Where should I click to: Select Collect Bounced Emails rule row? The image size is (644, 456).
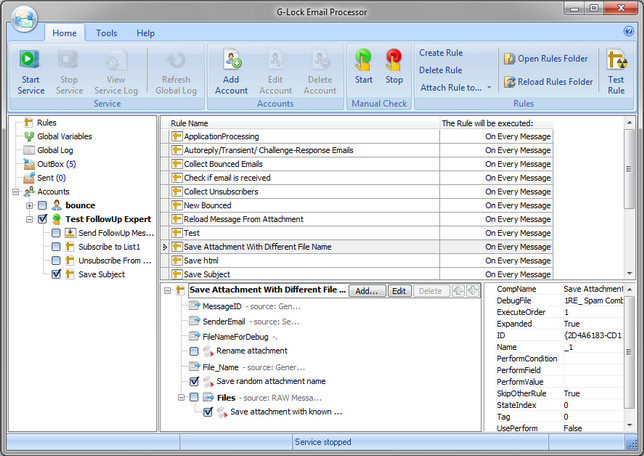[x=356, y=164]
